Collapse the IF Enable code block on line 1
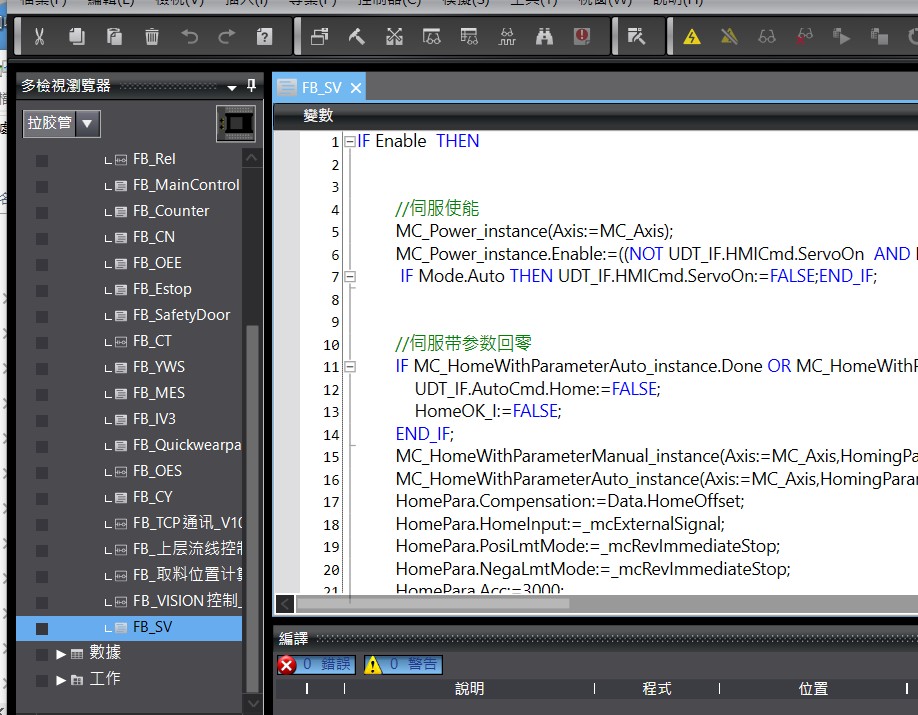Viewport: 918px width, 715px height. click(349, 142)
